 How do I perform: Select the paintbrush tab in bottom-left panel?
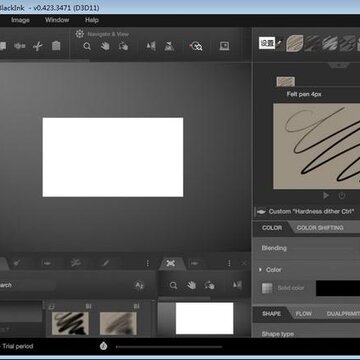coord(17,263)
